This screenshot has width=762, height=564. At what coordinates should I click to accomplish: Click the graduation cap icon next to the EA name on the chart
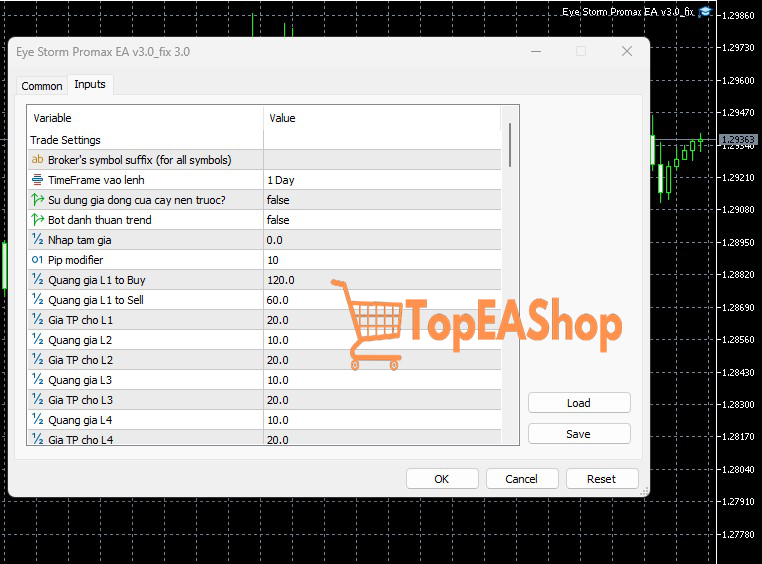point(705,12)
